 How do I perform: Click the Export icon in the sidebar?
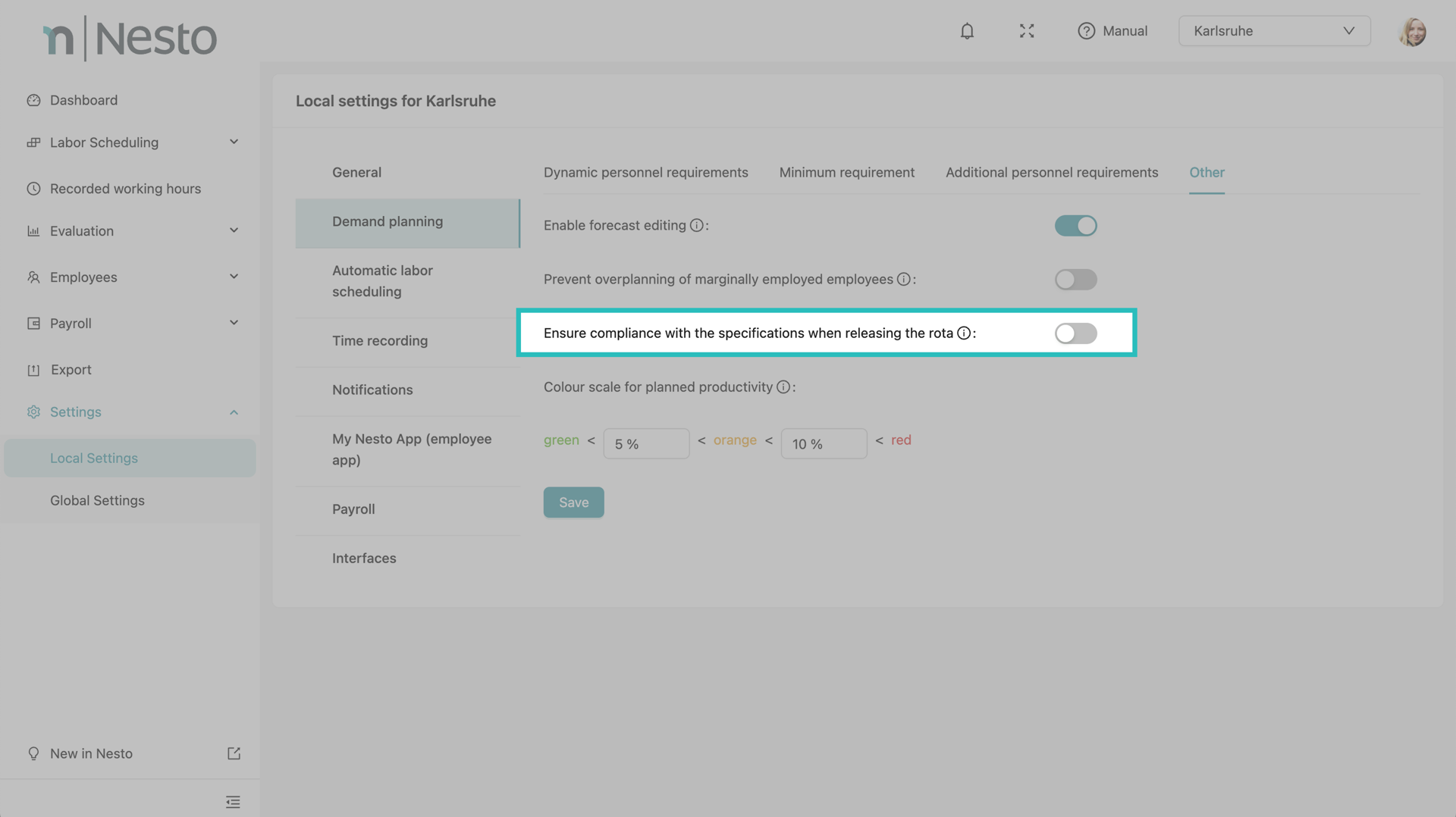coord(34,369)
